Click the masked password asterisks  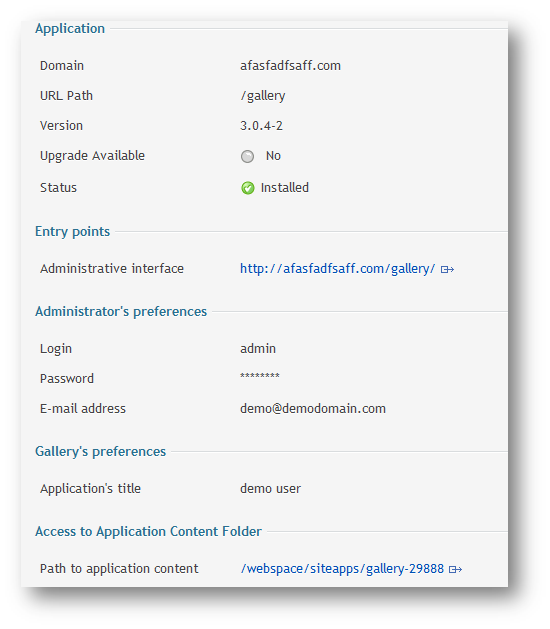pos(260,376)
